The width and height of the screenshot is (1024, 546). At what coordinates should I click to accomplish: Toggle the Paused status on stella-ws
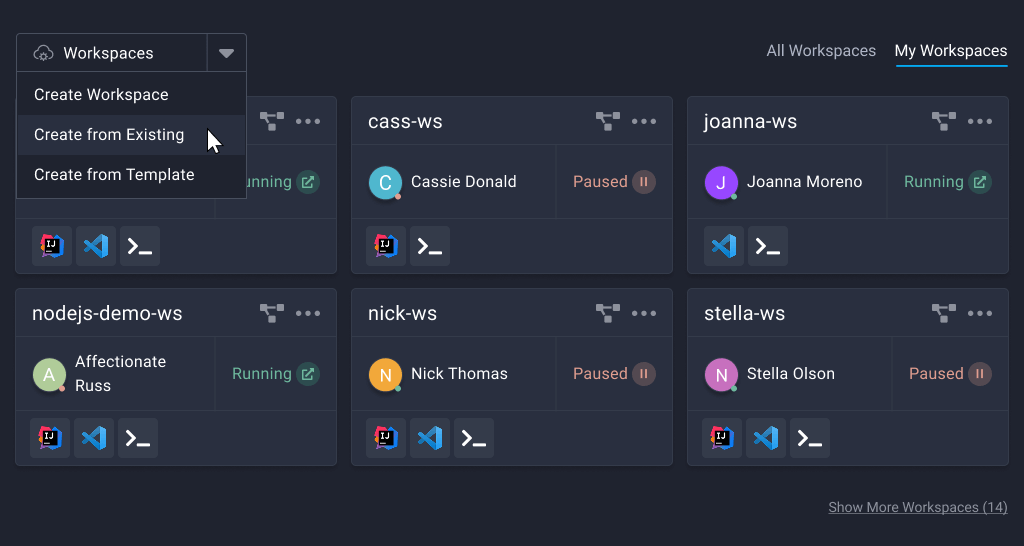click(x=980, y=374)
